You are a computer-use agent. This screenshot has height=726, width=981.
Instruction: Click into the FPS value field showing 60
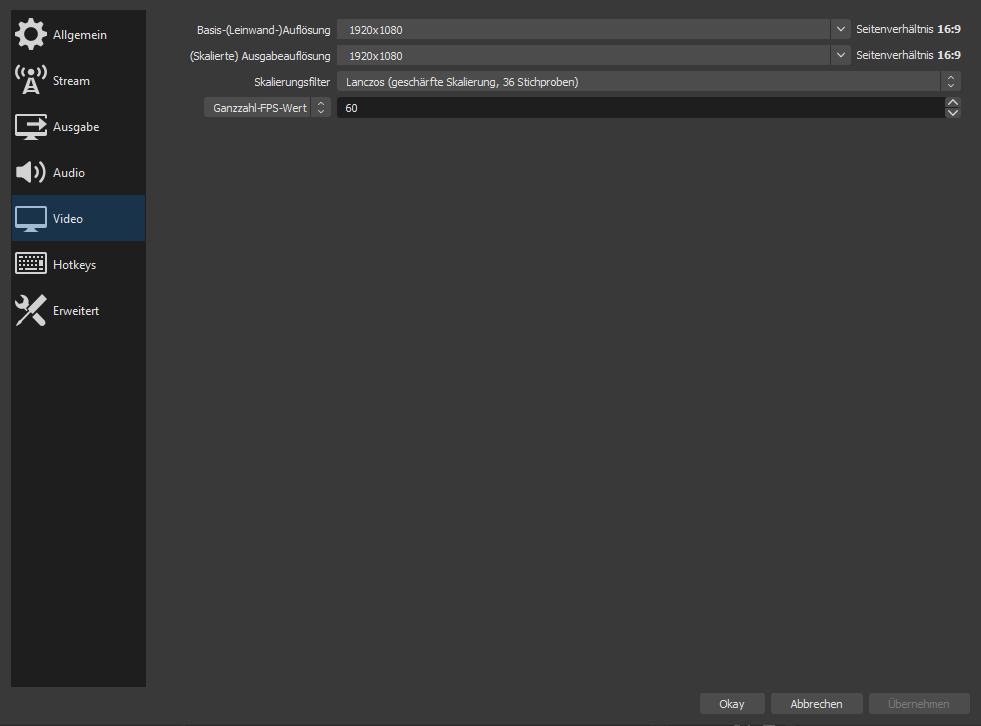pos(638,108)
